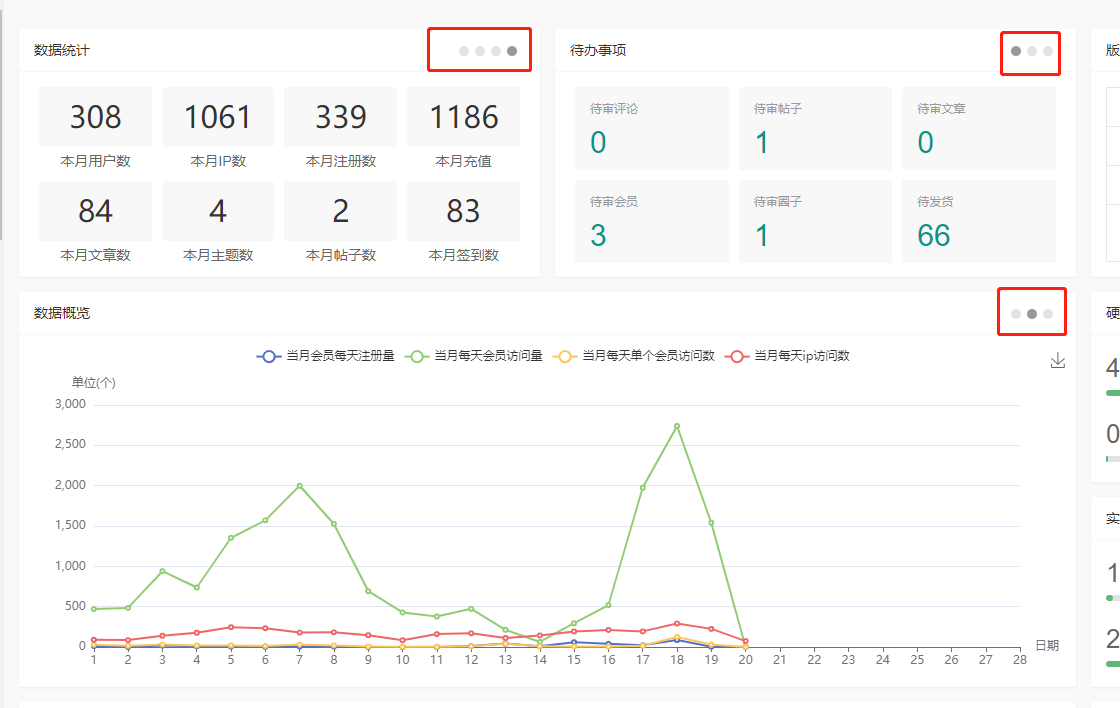Image resolution: width=1120 pixels, height=708 pixels.
Task: Open the 待审帖子 pending posts card
Action: [x=815, y=128]
